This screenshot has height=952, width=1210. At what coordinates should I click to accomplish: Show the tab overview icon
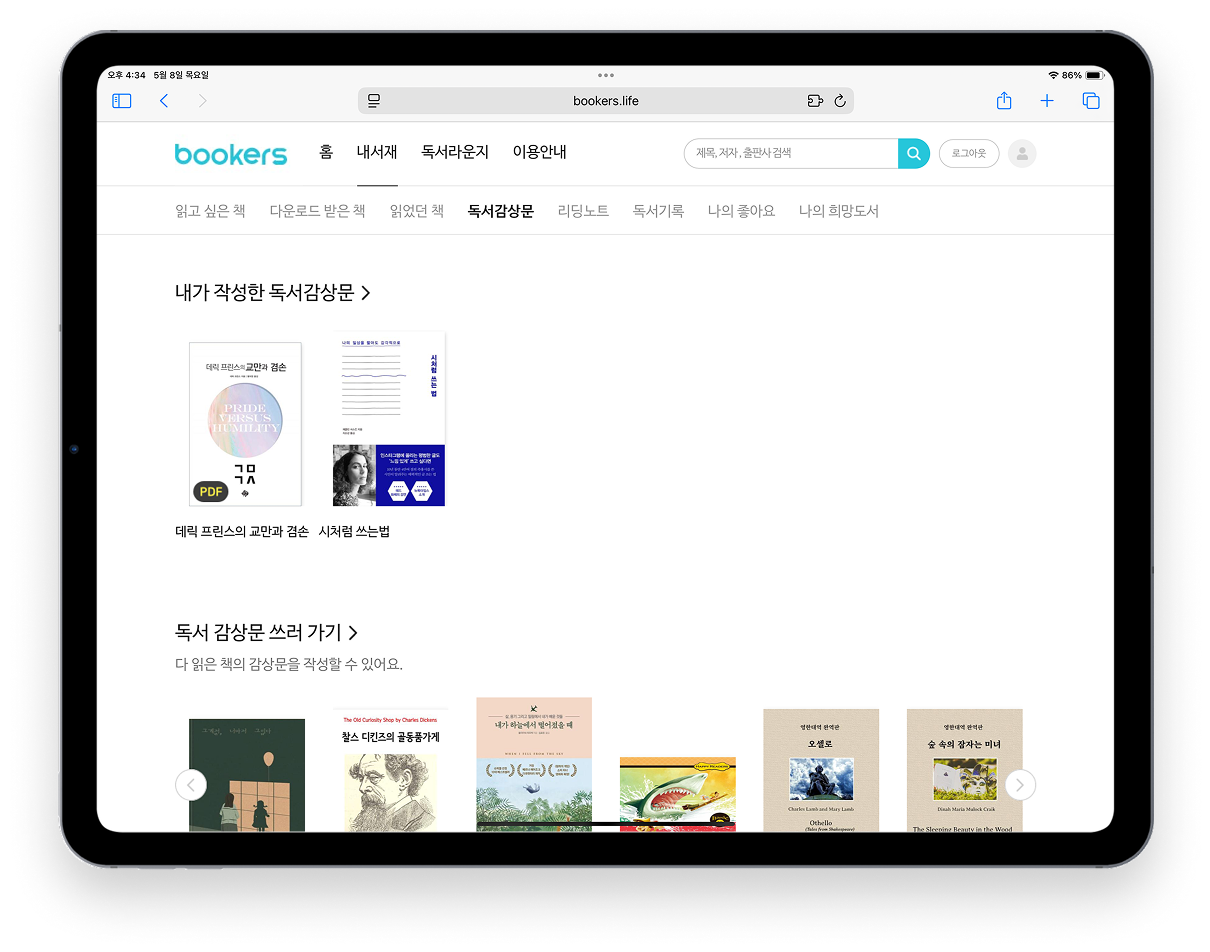[1091, 101]
